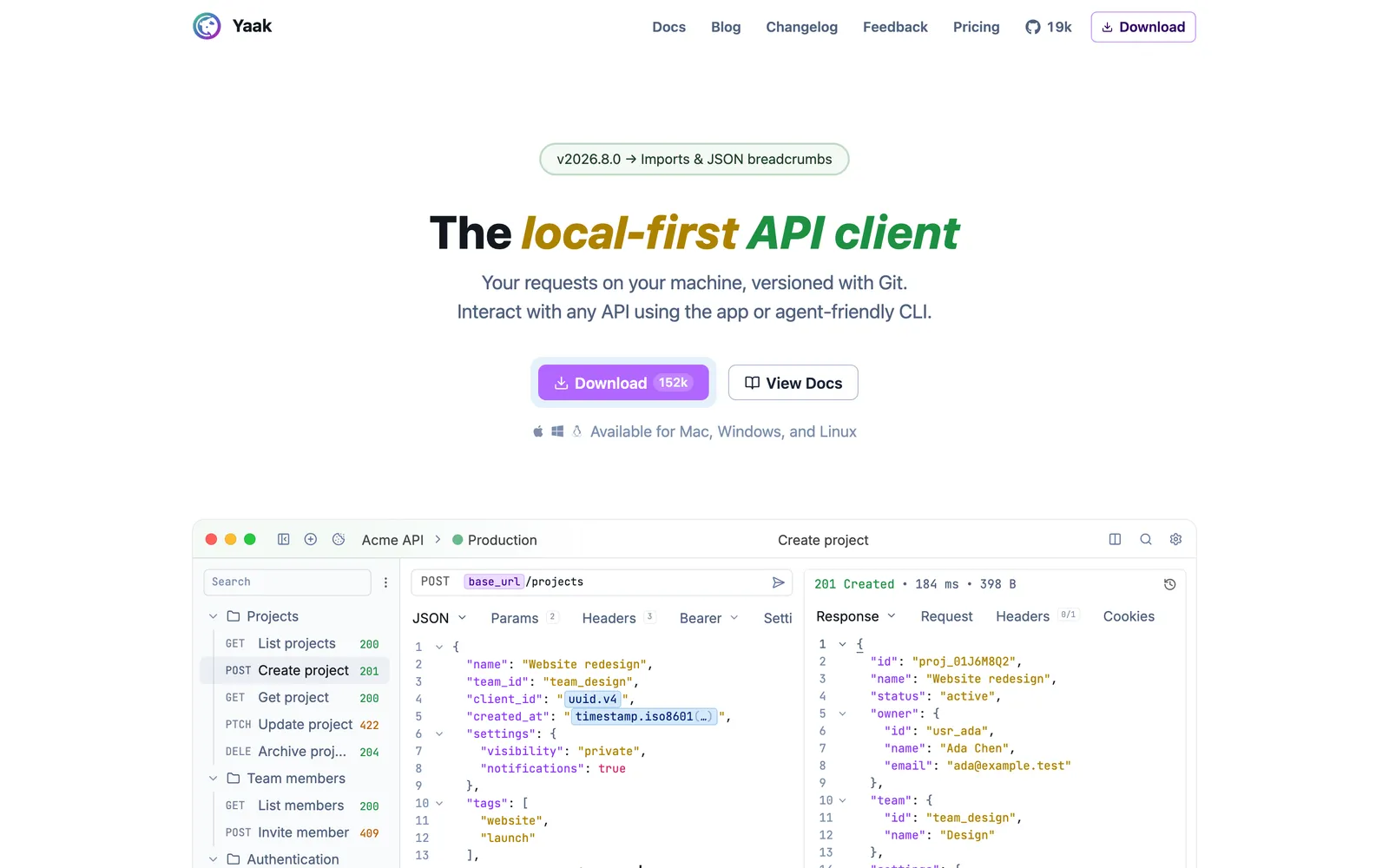Fold request body line 6 settings
This screenshot has width=1389, height=868.
439,733
